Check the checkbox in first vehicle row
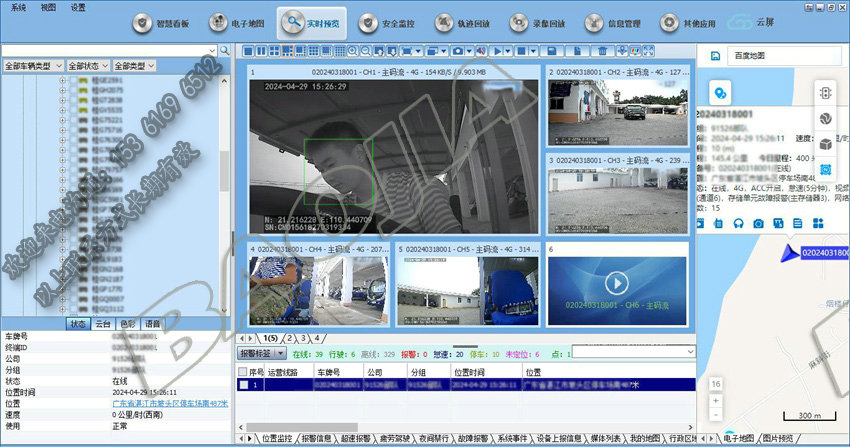The width and height of the screenshot is (850, 447). [244, 384]
